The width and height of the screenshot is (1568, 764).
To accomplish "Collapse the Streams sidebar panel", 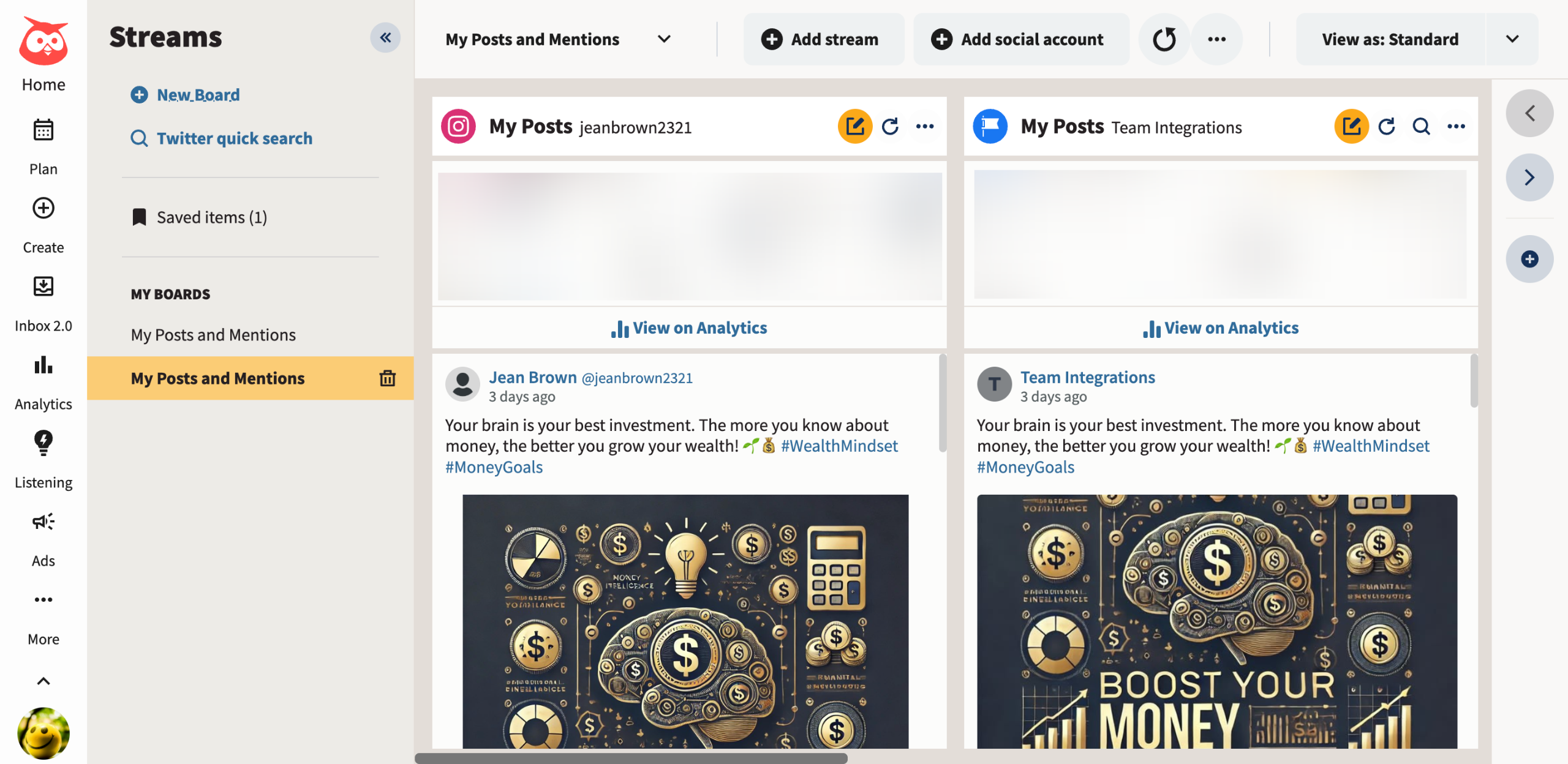I will [385, 38].
